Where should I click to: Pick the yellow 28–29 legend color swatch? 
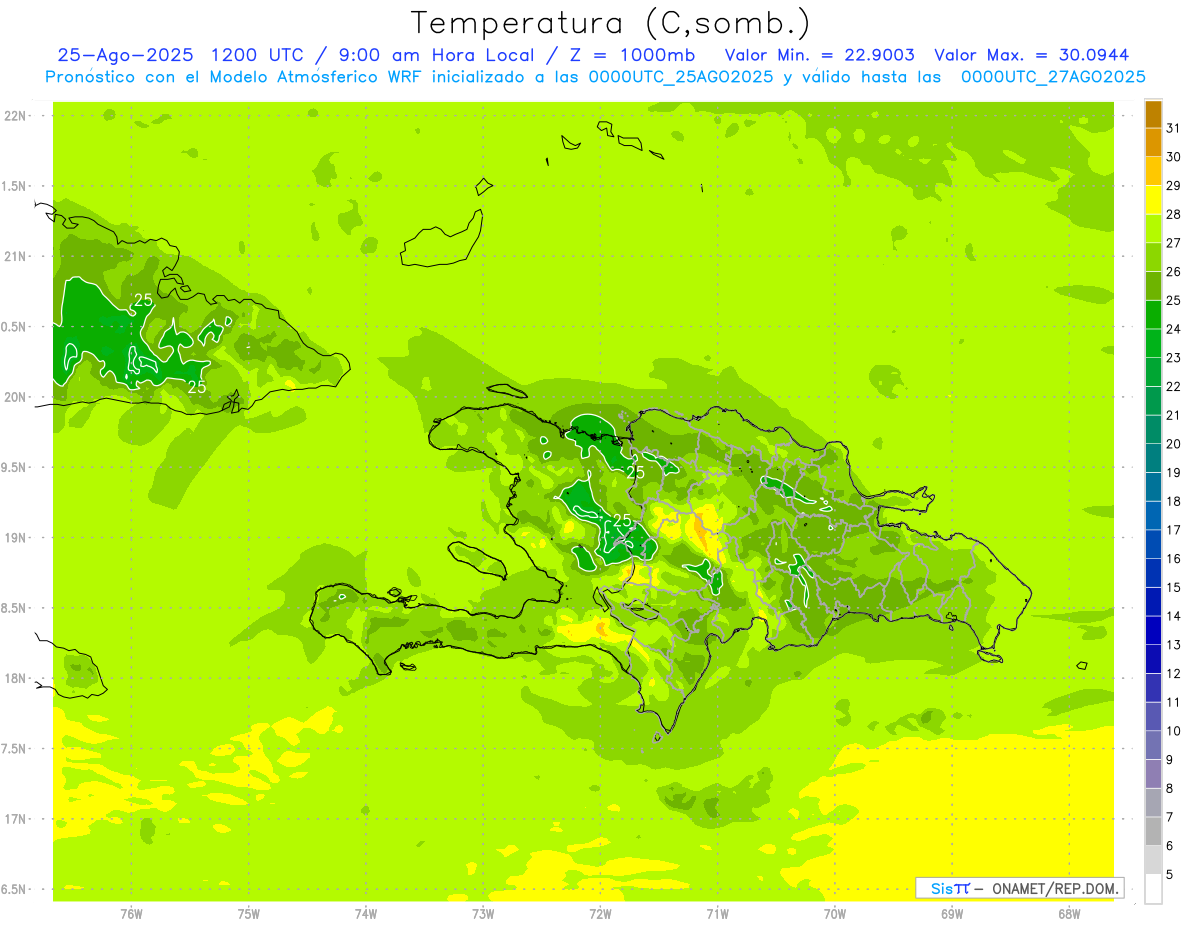point(1153,200)
